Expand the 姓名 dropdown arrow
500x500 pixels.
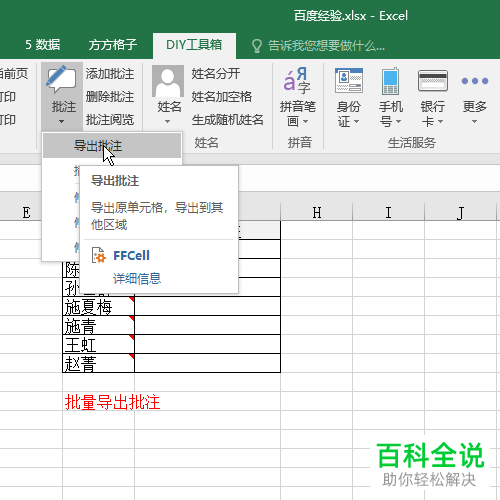(168, 122)
